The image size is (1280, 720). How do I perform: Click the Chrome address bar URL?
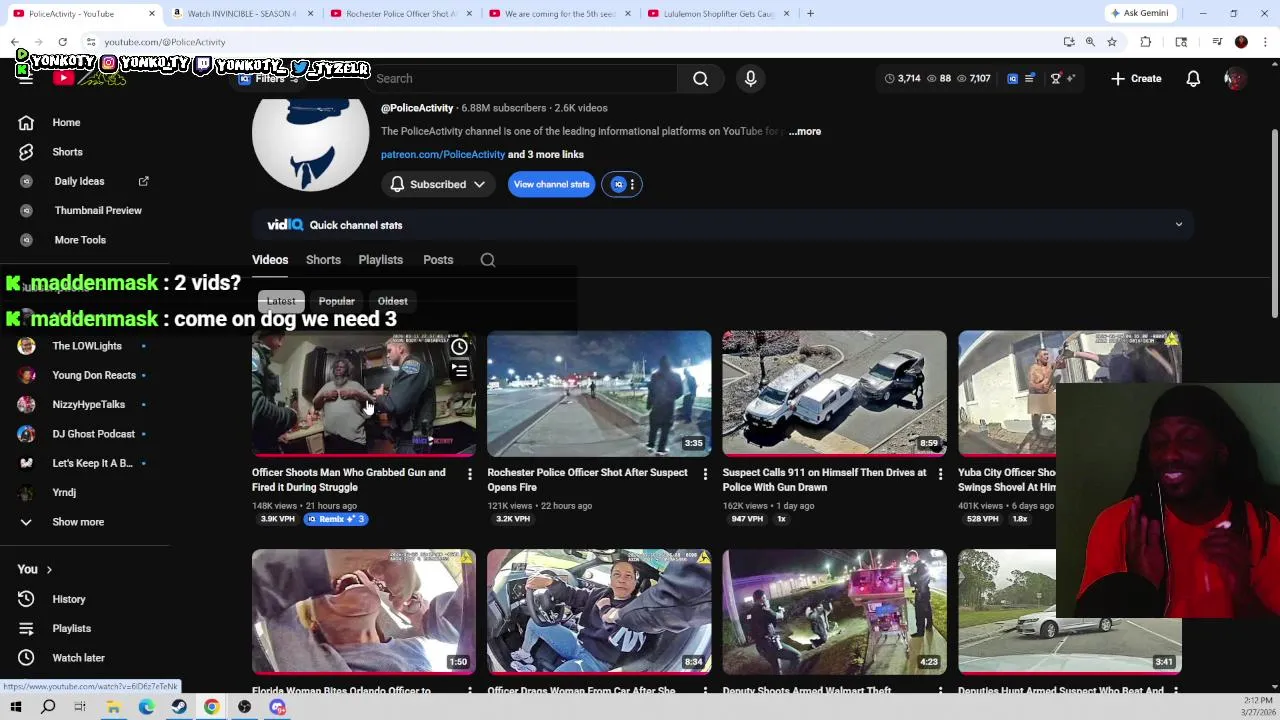tap(165, 42)
